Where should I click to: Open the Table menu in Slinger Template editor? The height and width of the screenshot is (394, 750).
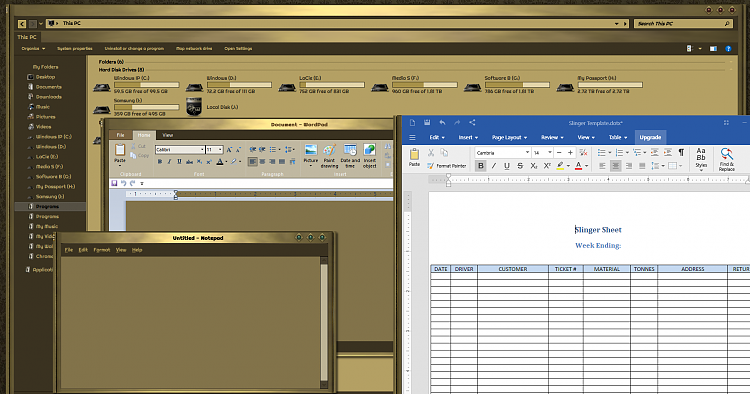618,137
